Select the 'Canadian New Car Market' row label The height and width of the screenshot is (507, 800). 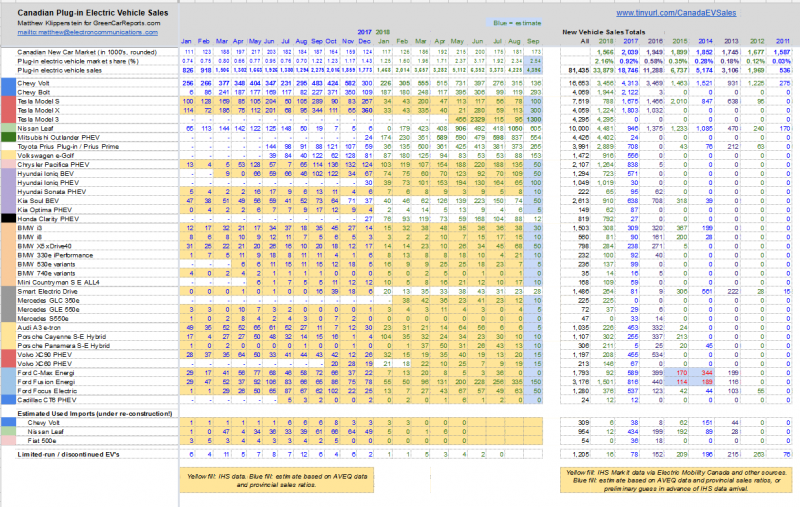coord(87,52)
